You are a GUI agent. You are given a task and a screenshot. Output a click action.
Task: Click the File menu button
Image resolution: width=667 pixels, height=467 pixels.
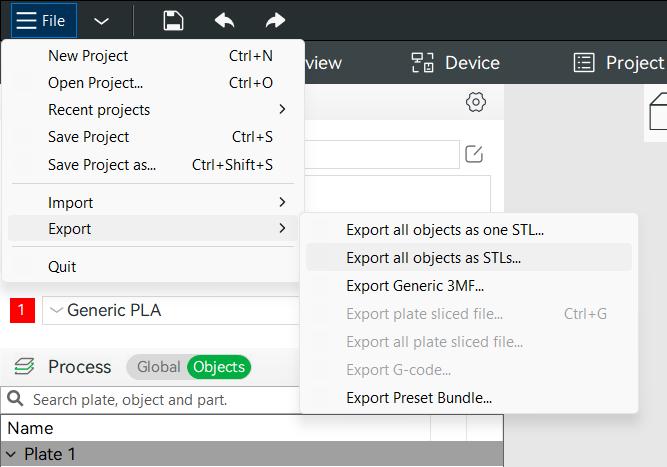[x=41, y=21]
